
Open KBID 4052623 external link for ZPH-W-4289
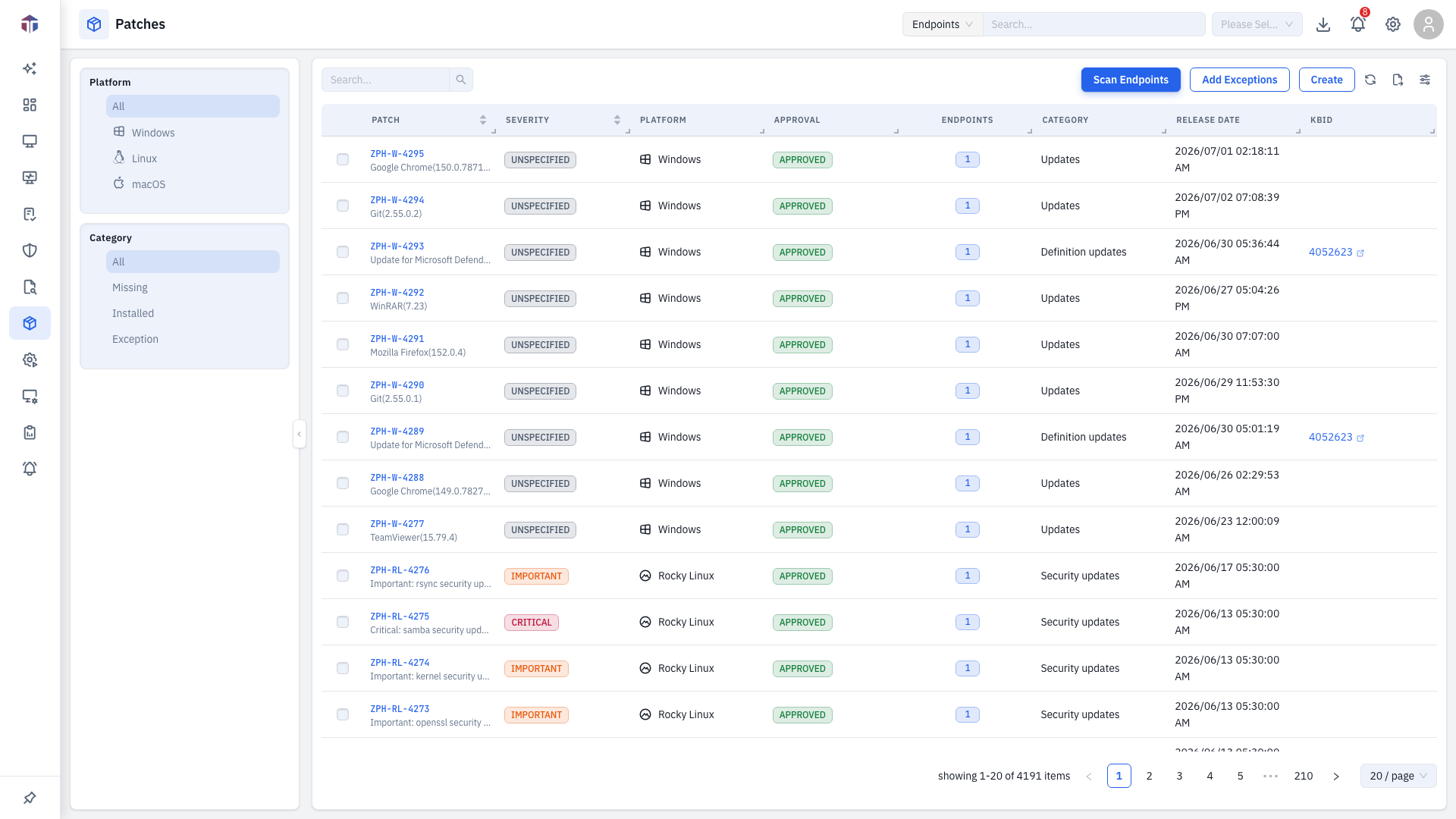coord(1336,437)
